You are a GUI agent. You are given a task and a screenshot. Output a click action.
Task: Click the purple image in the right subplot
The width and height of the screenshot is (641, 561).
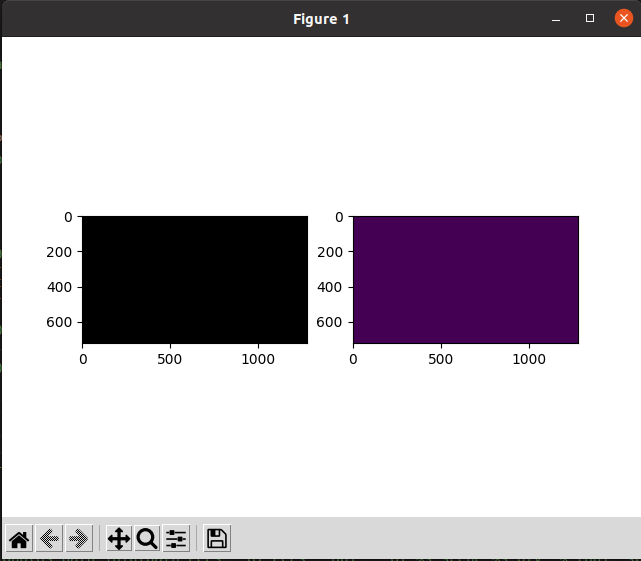(x=466, y=280)
